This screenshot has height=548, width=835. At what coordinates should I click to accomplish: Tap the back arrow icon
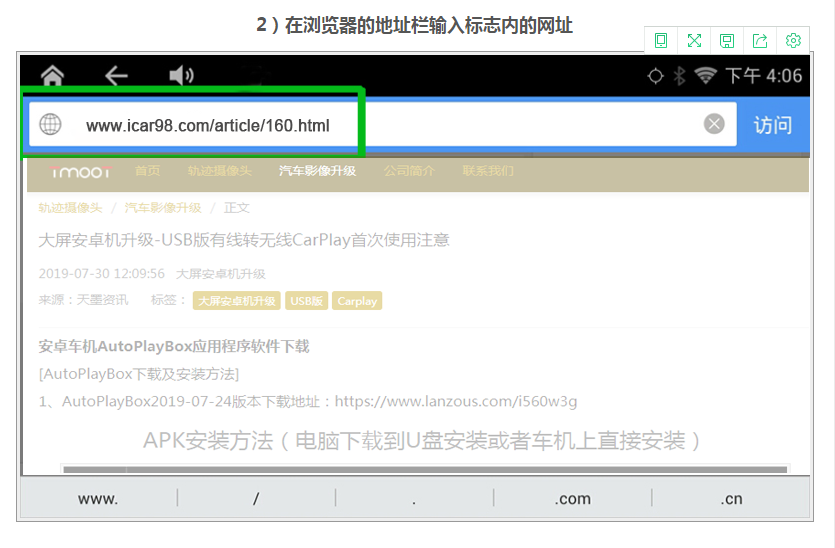116,76
